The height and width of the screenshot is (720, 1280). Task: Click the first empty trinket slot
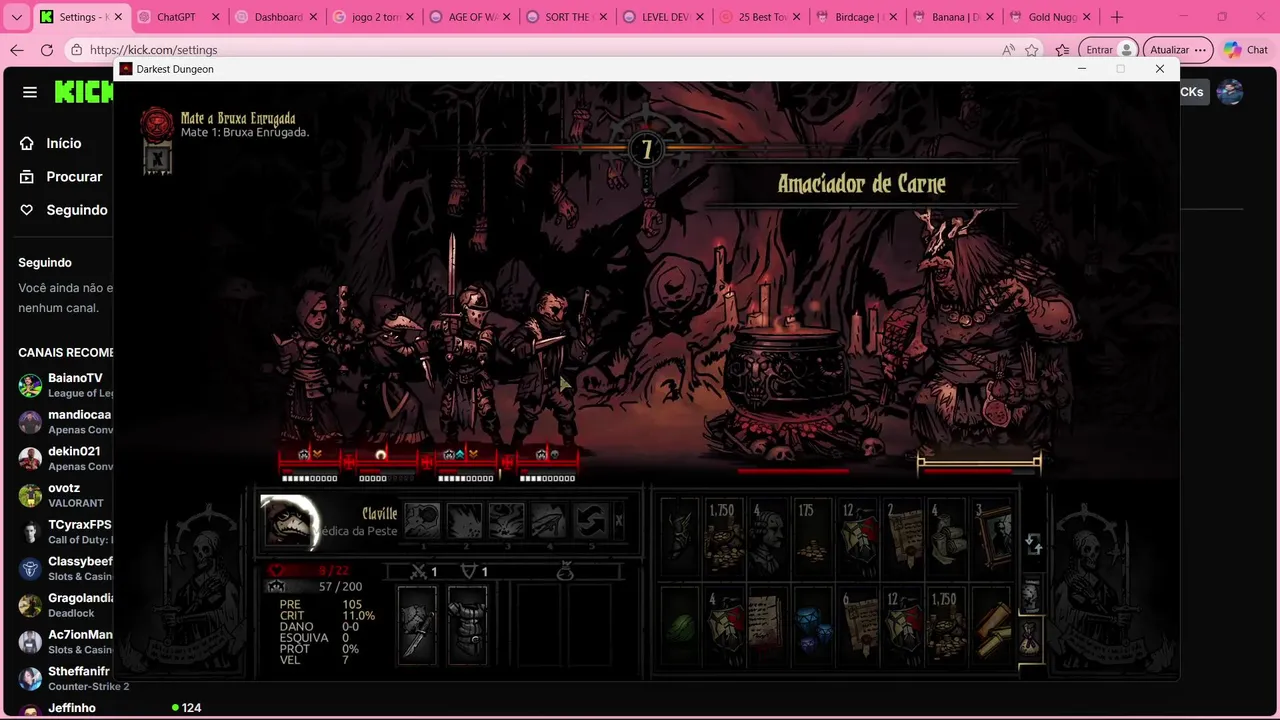pyautogui.click(x=537, y=625)
